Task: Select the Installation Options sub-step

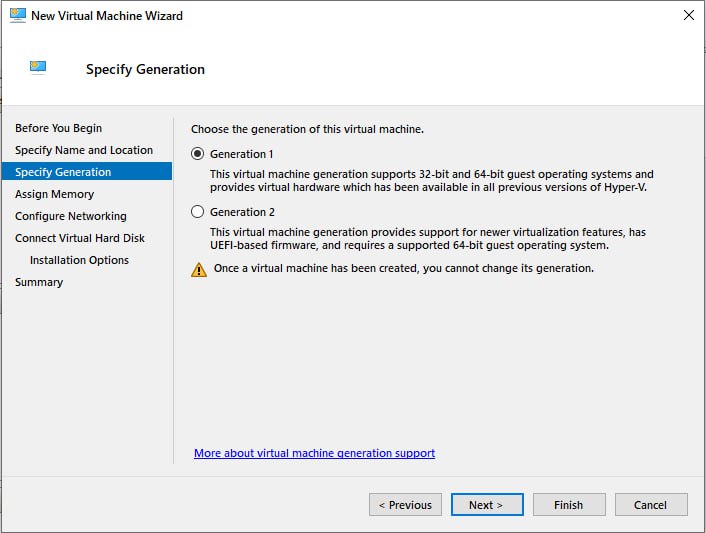Action: pos(79,260)
